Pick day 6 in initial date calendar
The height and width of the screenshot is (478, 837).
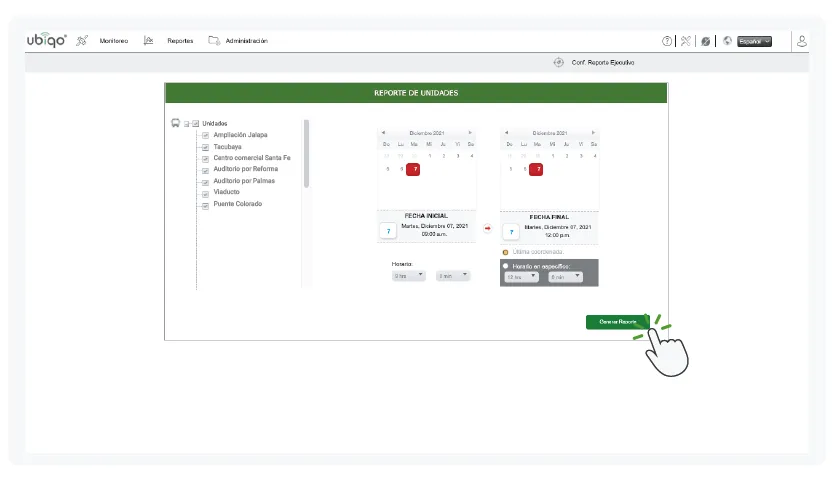click(401, 169)
